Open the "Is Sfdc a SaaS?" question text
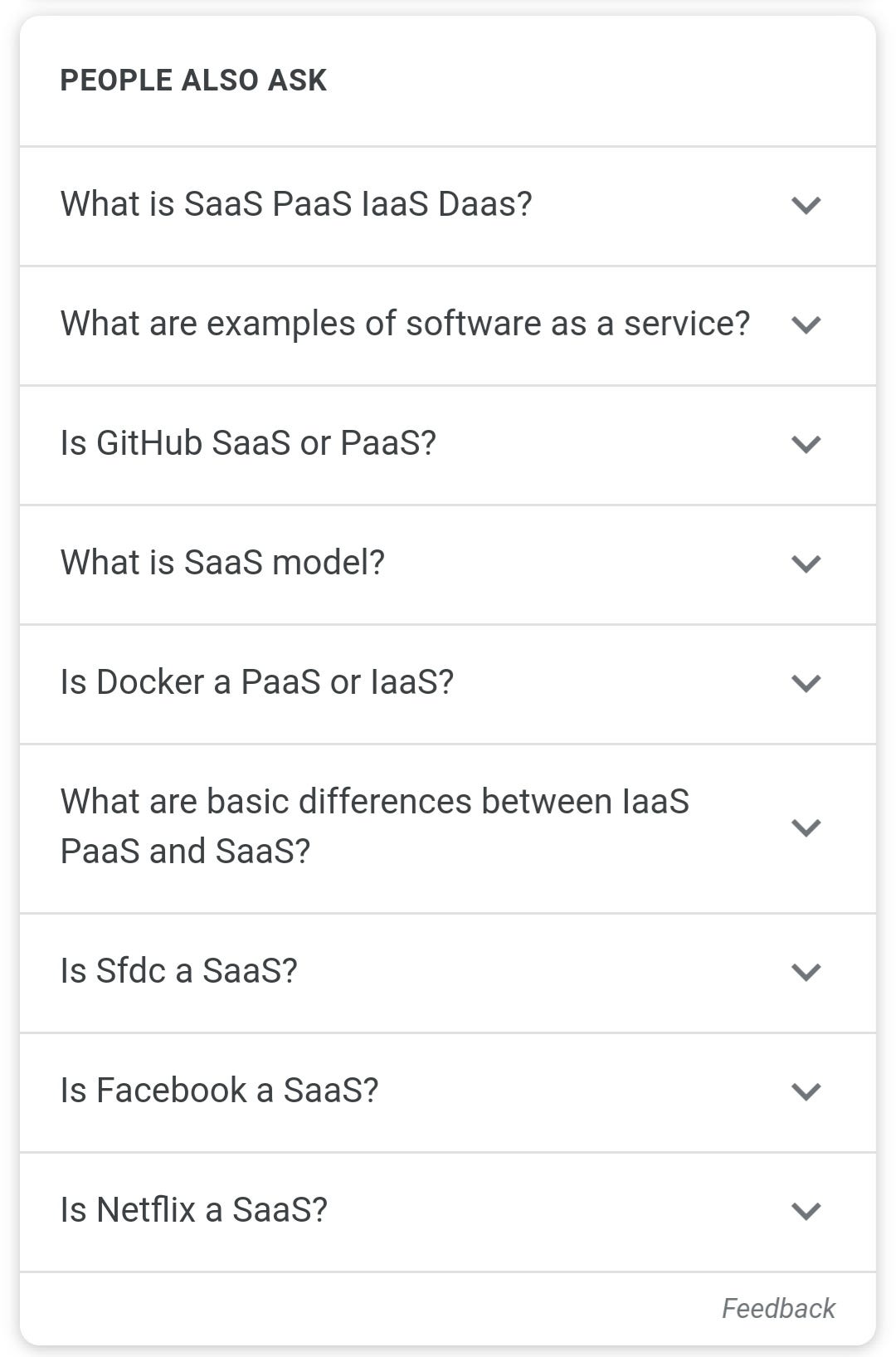 pos(178,971)
